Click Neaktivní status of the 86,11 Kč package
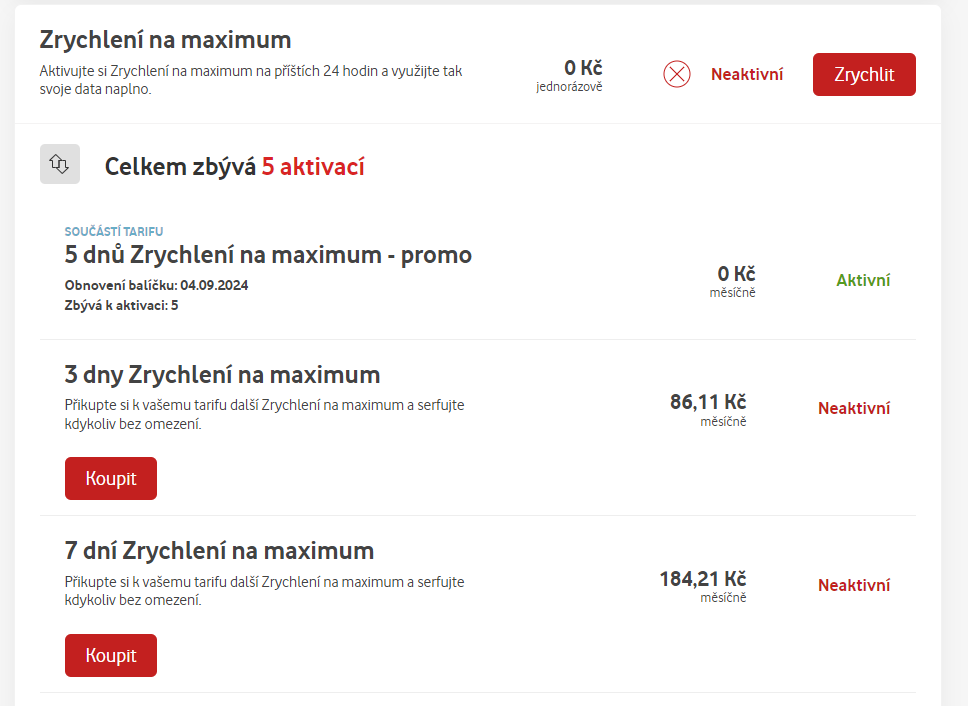This screenshot has height=706, width=968. pyautogui.click(x=854, y=408)
